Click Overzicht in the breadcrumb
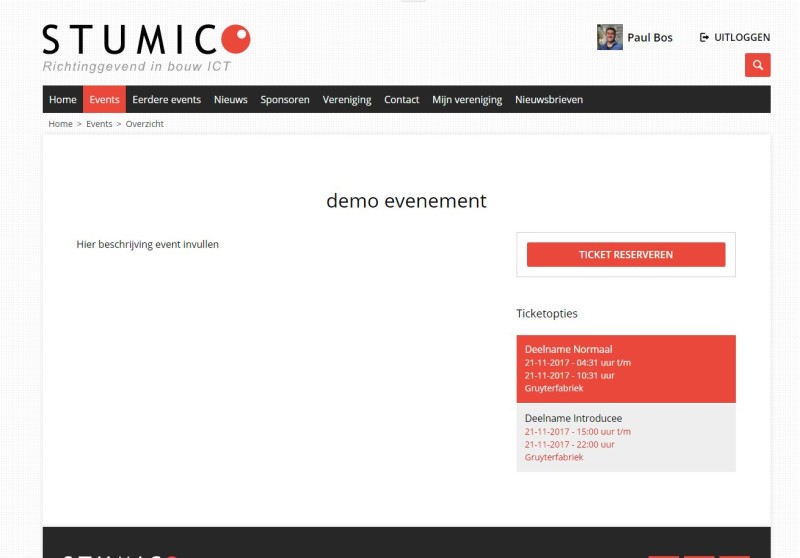The height and width of the screenshot is (558, 800). 144,124
